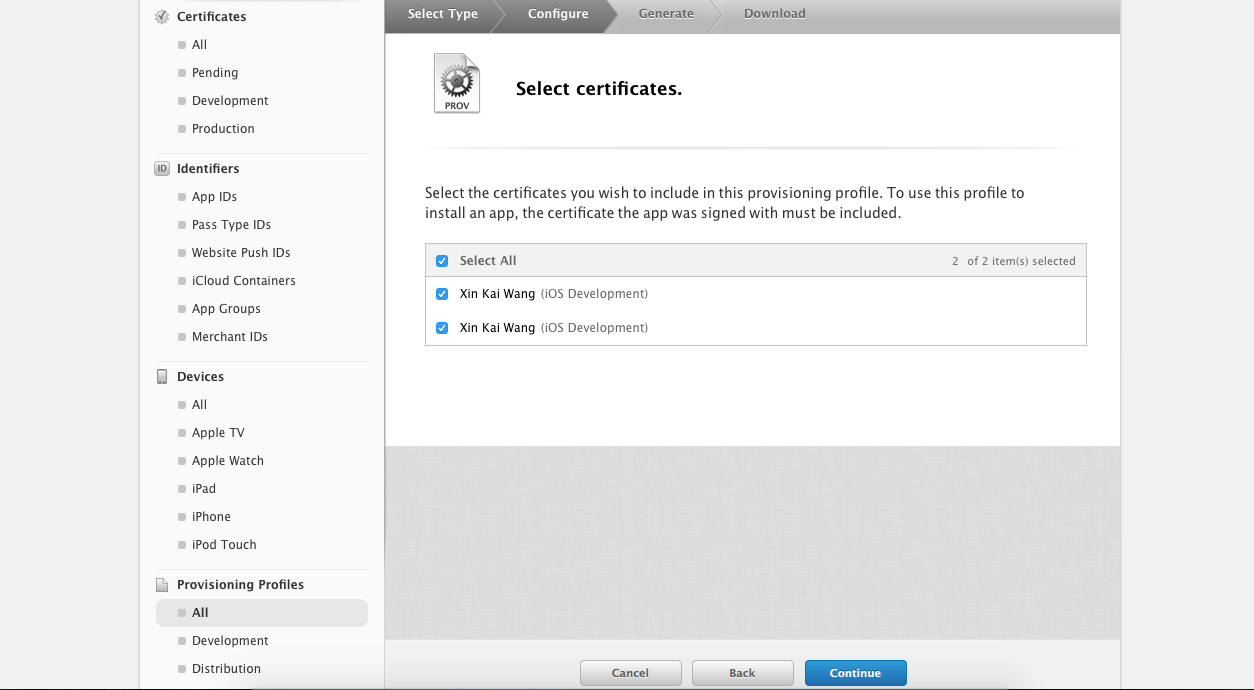Go Back to the previous step
Image resolution: width=1254 pixels, height=690 pixels.
(x=742, y=673)
